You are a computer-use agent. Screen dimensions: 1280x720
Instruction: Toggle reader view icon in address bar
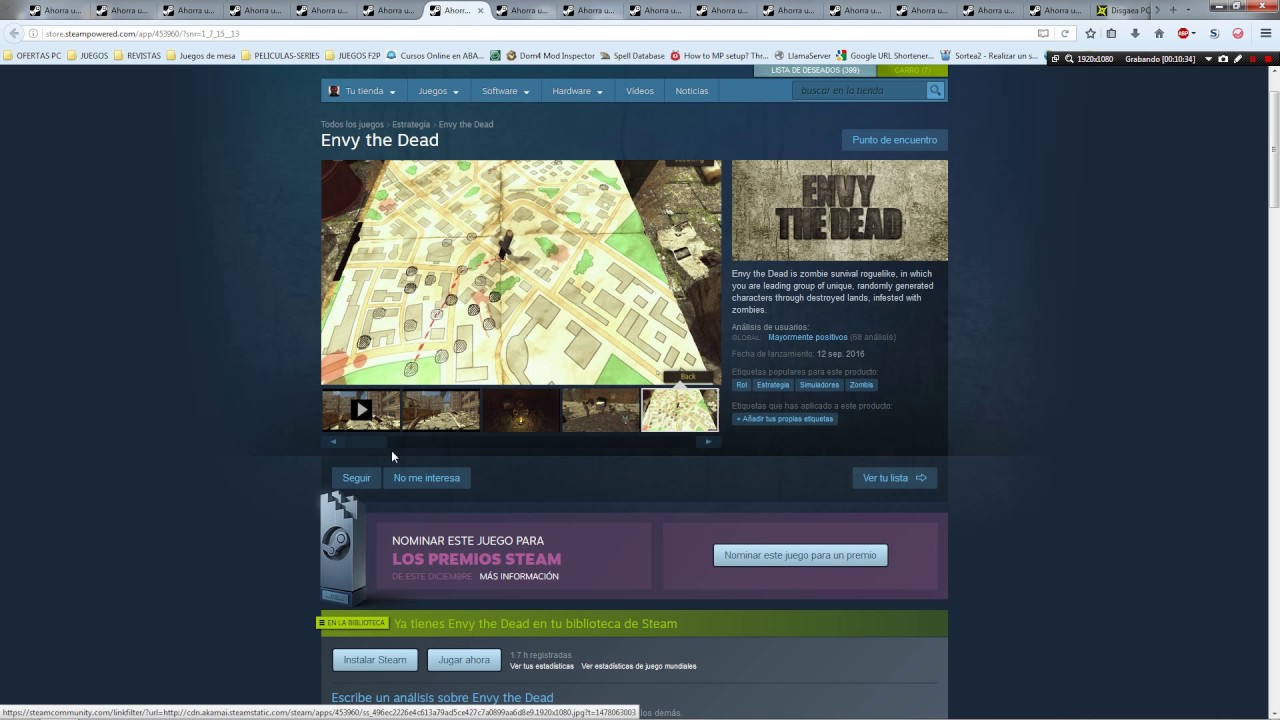pos(1043,33)
